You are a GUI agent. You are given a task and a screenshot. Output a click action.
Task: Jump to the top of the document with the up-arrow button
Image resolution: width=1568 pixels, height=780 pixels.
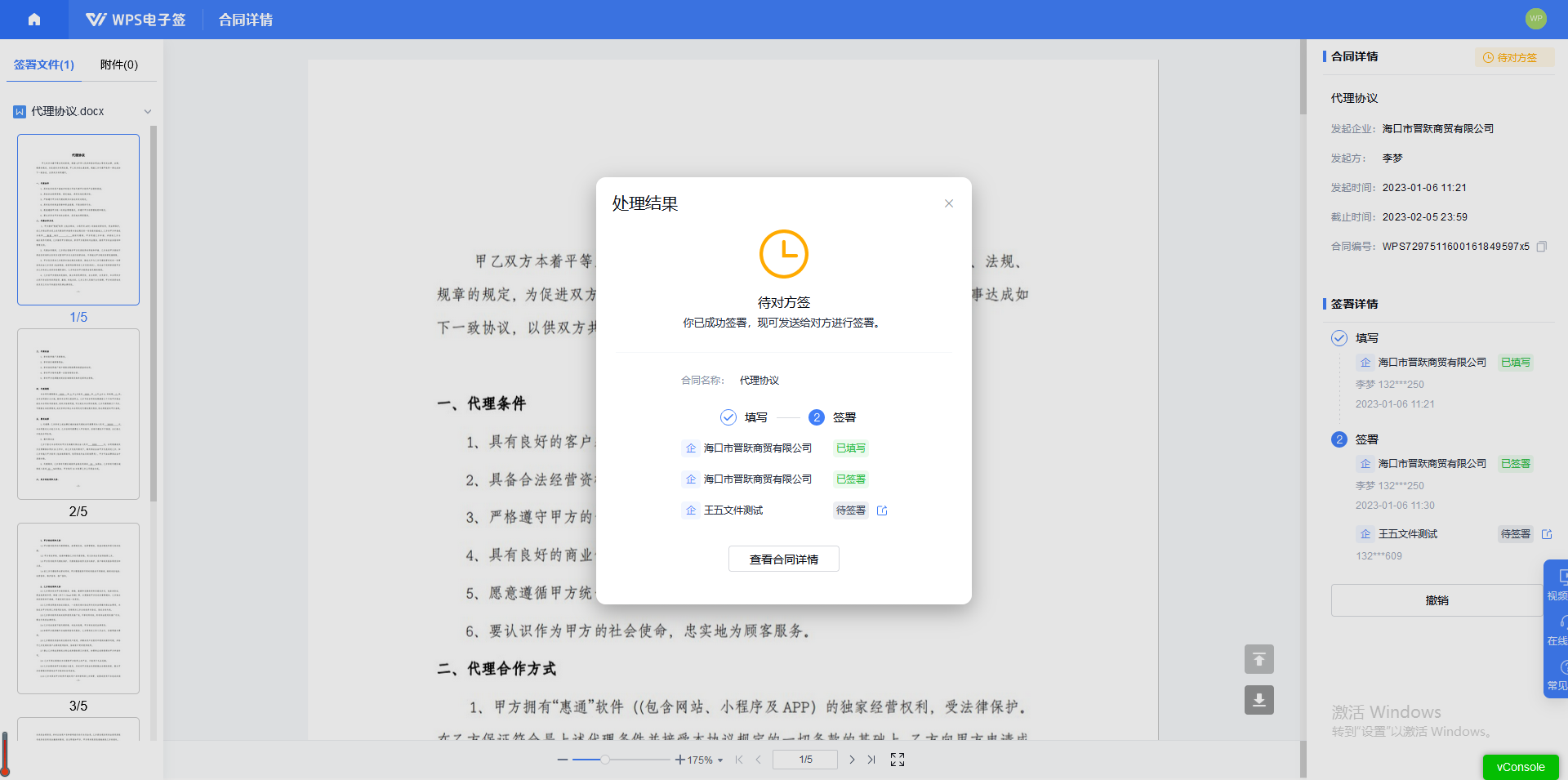point(1259,659)
